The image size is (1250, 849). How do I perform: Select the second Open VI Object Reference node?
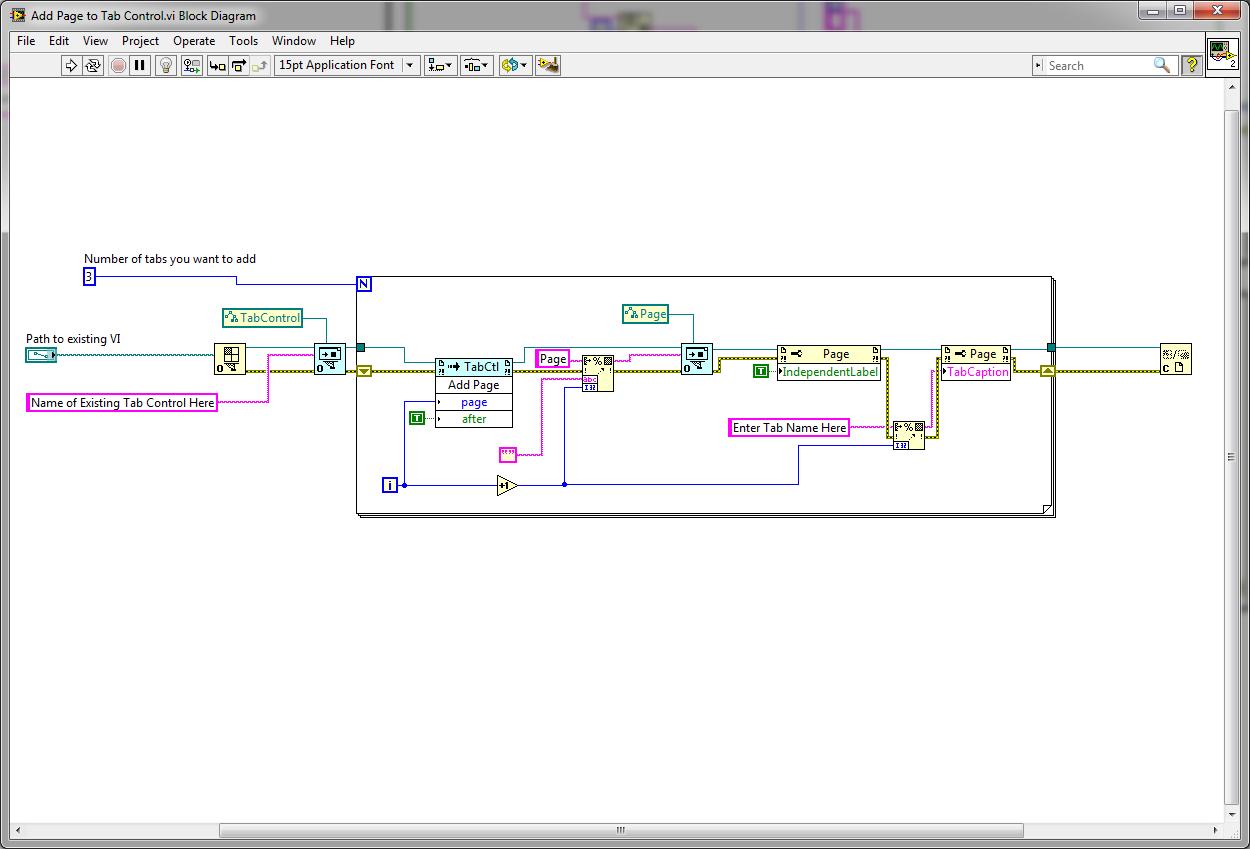(x=697, y=358)
